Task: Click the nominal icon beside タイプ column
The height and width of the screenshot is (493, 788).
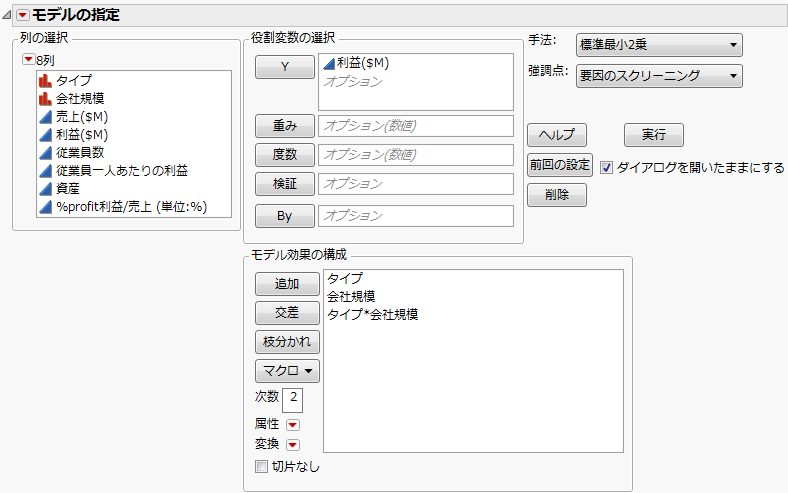Action: (45, 80)
